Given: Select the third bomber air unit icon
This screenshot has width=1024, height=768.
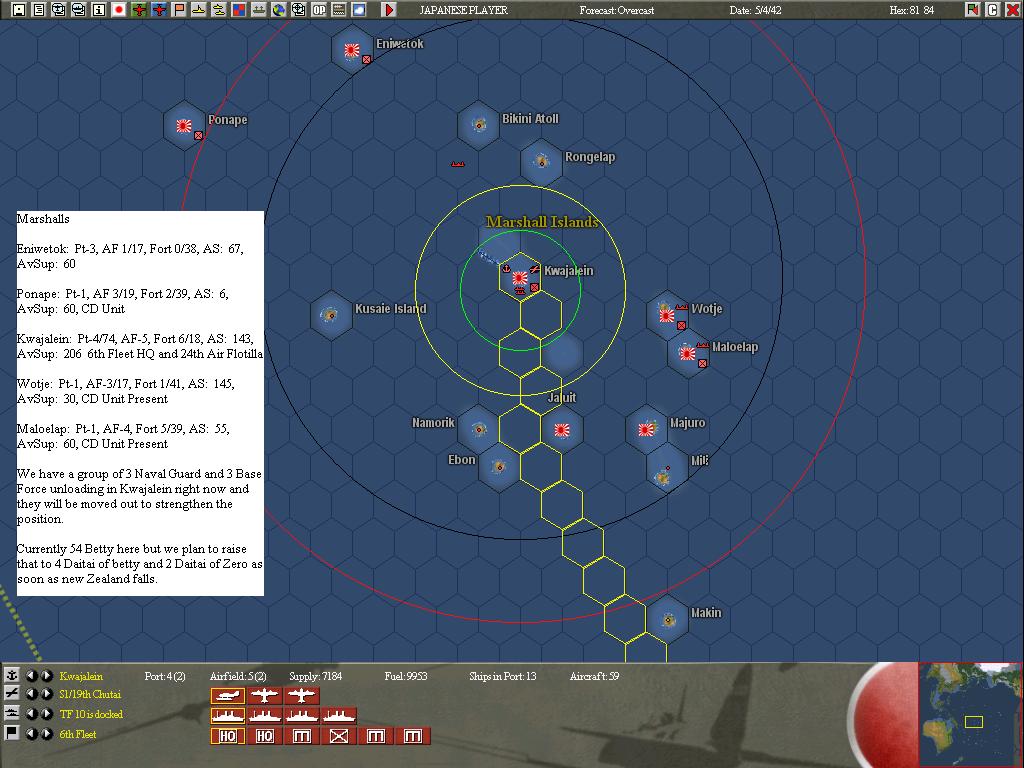Looking at the screenshot, I should [302, 696].
